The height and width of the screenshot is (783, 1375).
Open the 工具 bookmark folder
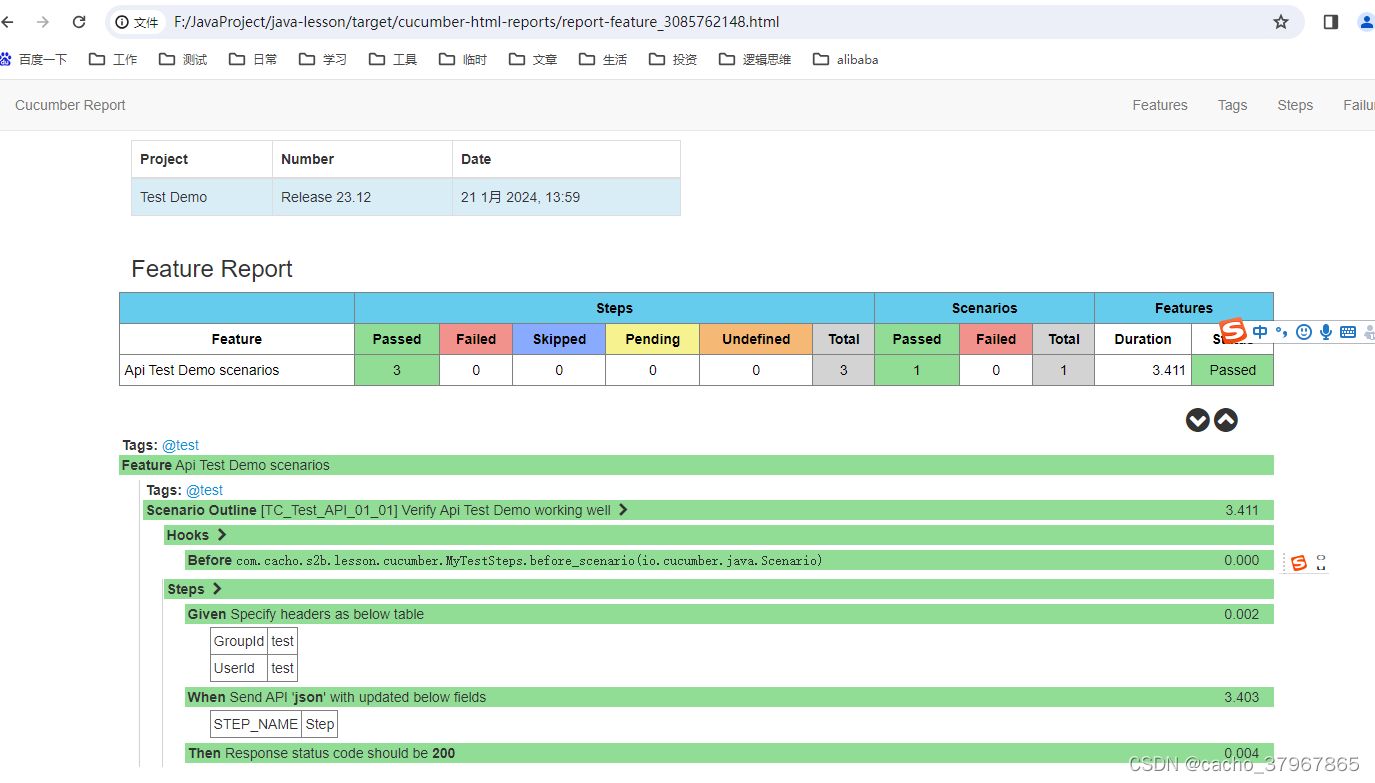pyautogui.click(x=393, y=59)
